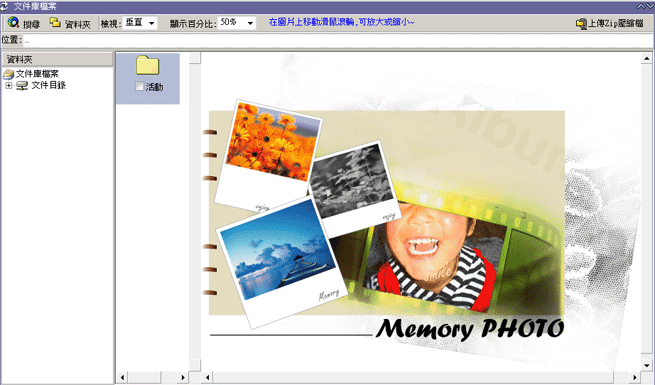Click the preview pane left scroll arrow
Image resolution: width=655 pixels, height=385 pixels.
(x=208, y=377)
